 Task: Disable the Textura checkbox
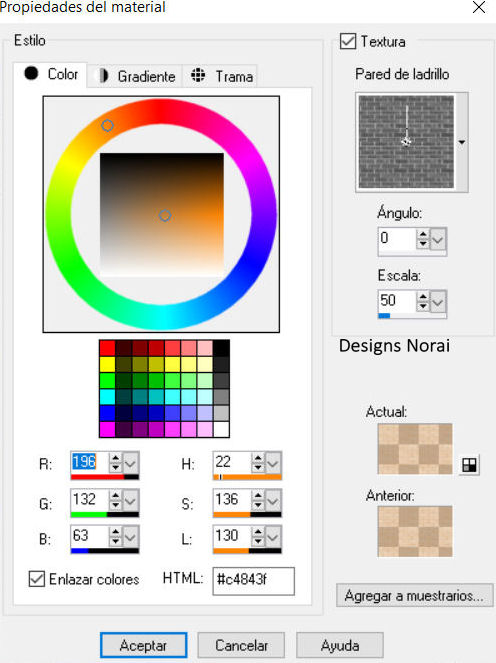(x=348, y=41)
